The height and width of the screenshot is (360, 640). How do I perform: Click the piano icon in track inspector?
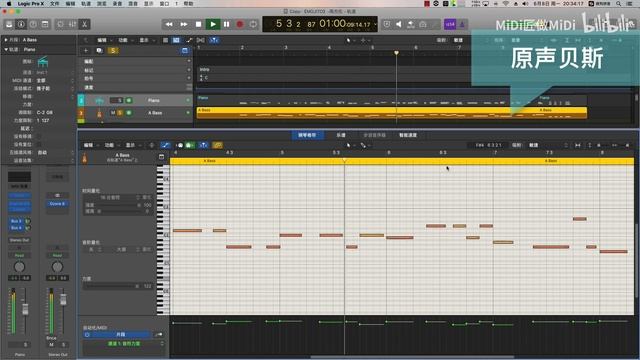click(42, 62)
